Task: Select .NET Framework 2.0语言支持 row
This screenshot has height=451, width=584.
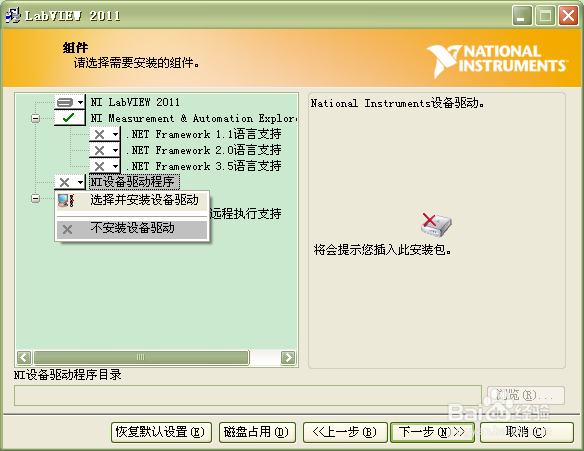Action: 203,150
